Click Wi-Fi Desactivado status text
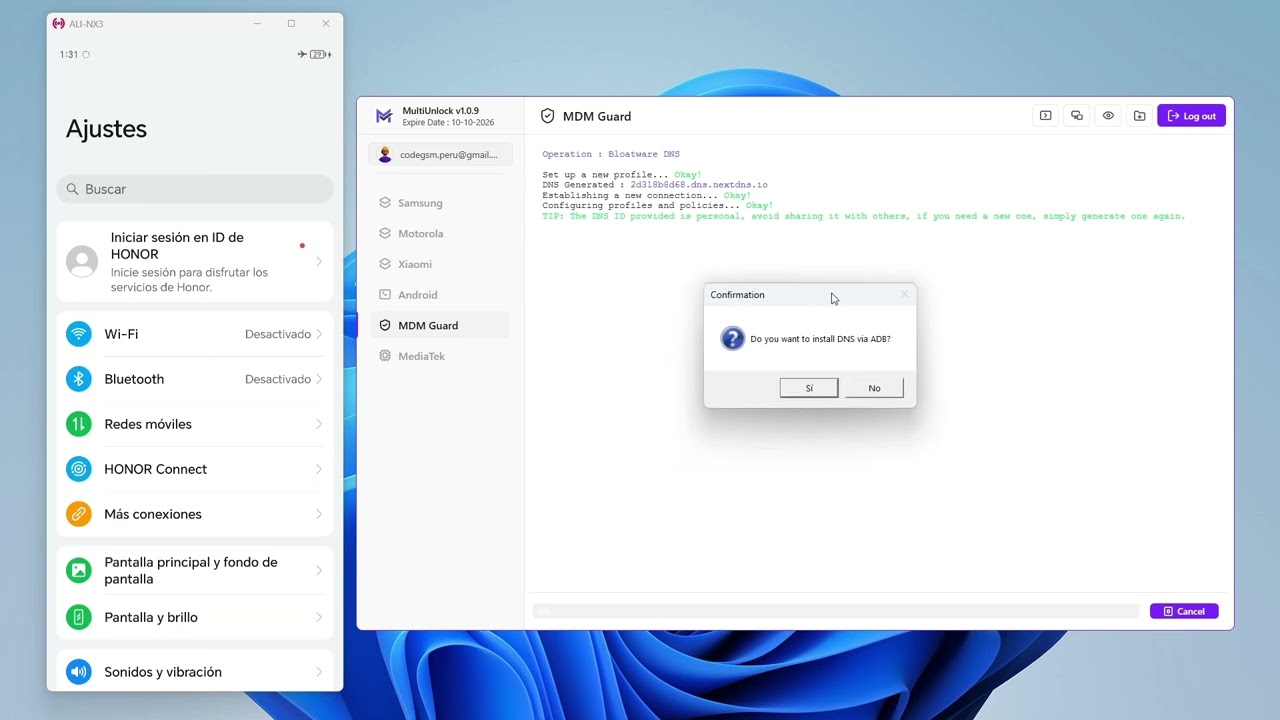The image size is (1280, 720). tap(278, 334)
